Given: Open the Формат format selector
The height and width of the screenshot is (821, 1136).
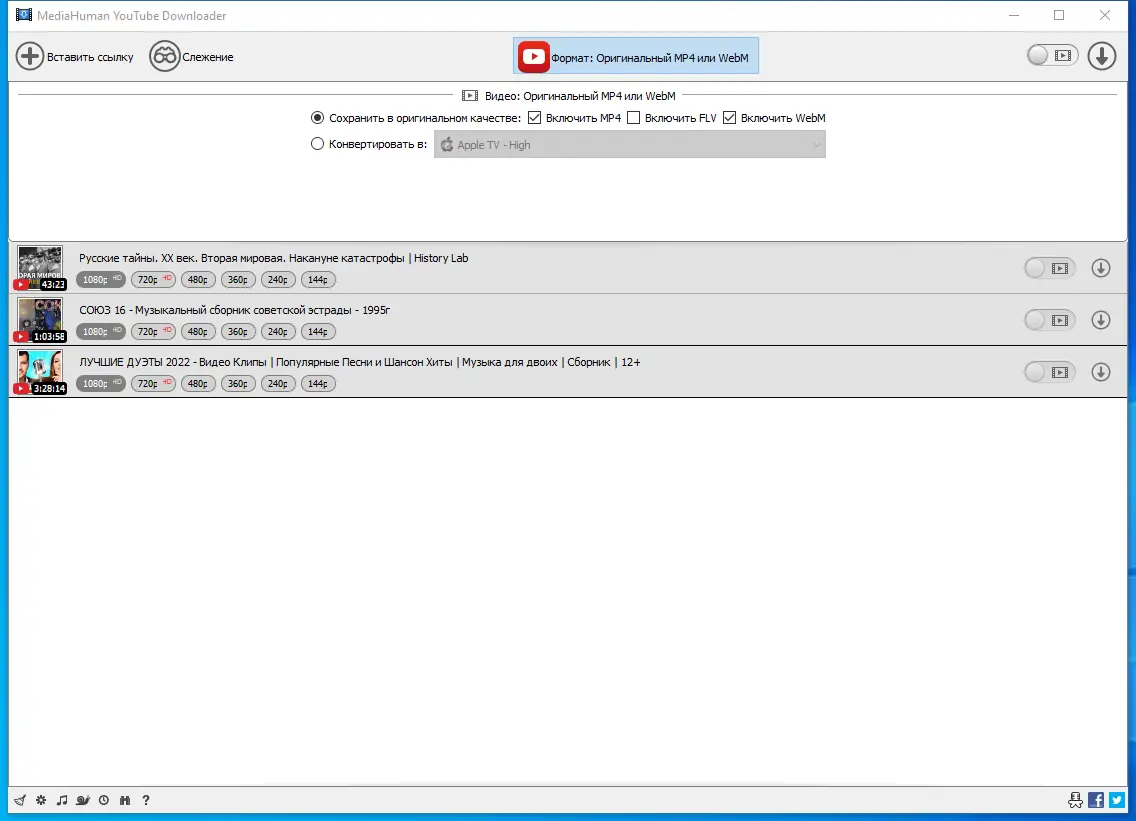Looking at the screenshot, I should (x=635, y=57).
